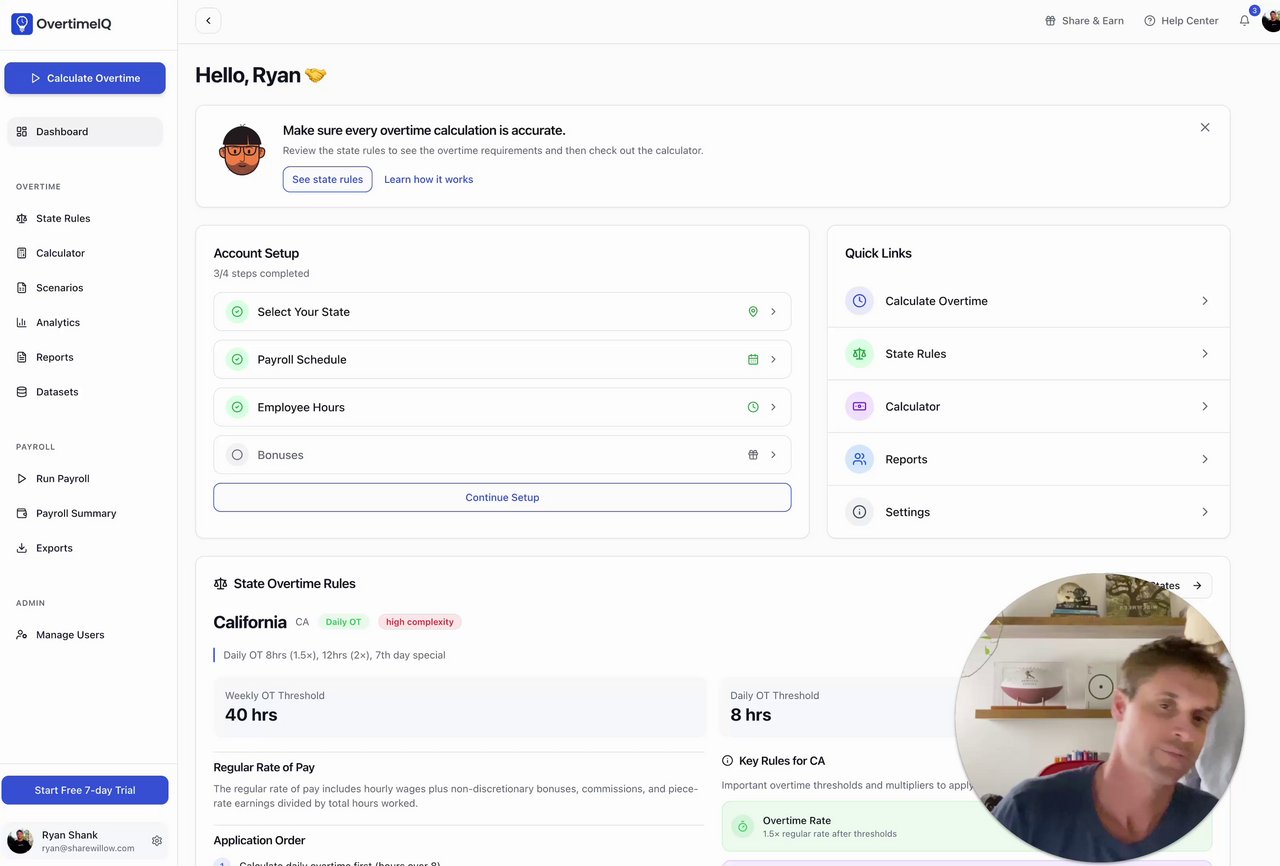Image resolution: width=1280 pixels, height=866 pixels.
Task: Click the mascot avatar in the banner
Action: click(x=242, y=152)
